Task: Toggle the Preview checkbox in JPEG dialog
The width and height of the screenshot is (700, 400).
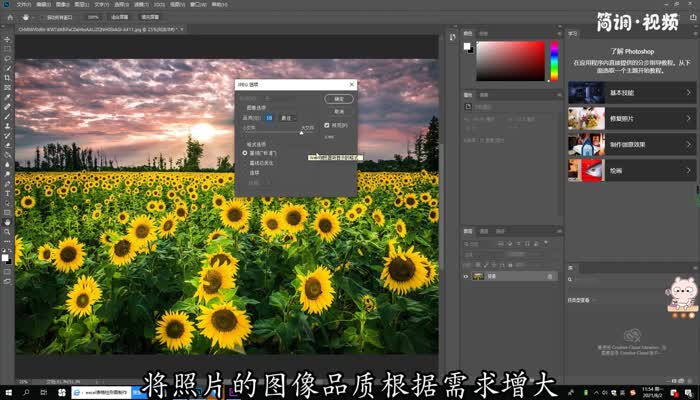Action: [x=326, y=126]
